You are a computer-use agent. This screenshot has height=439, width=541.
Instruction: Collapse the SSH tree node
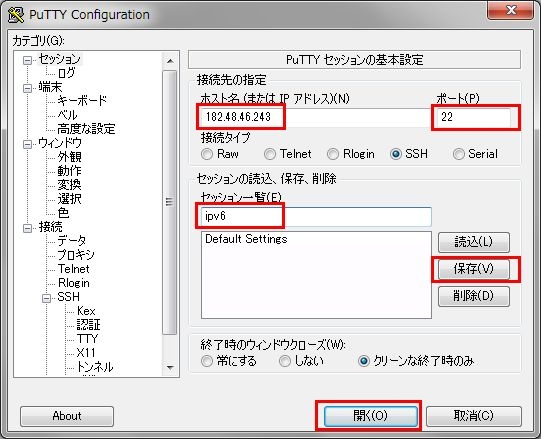[x=46, y=298]
